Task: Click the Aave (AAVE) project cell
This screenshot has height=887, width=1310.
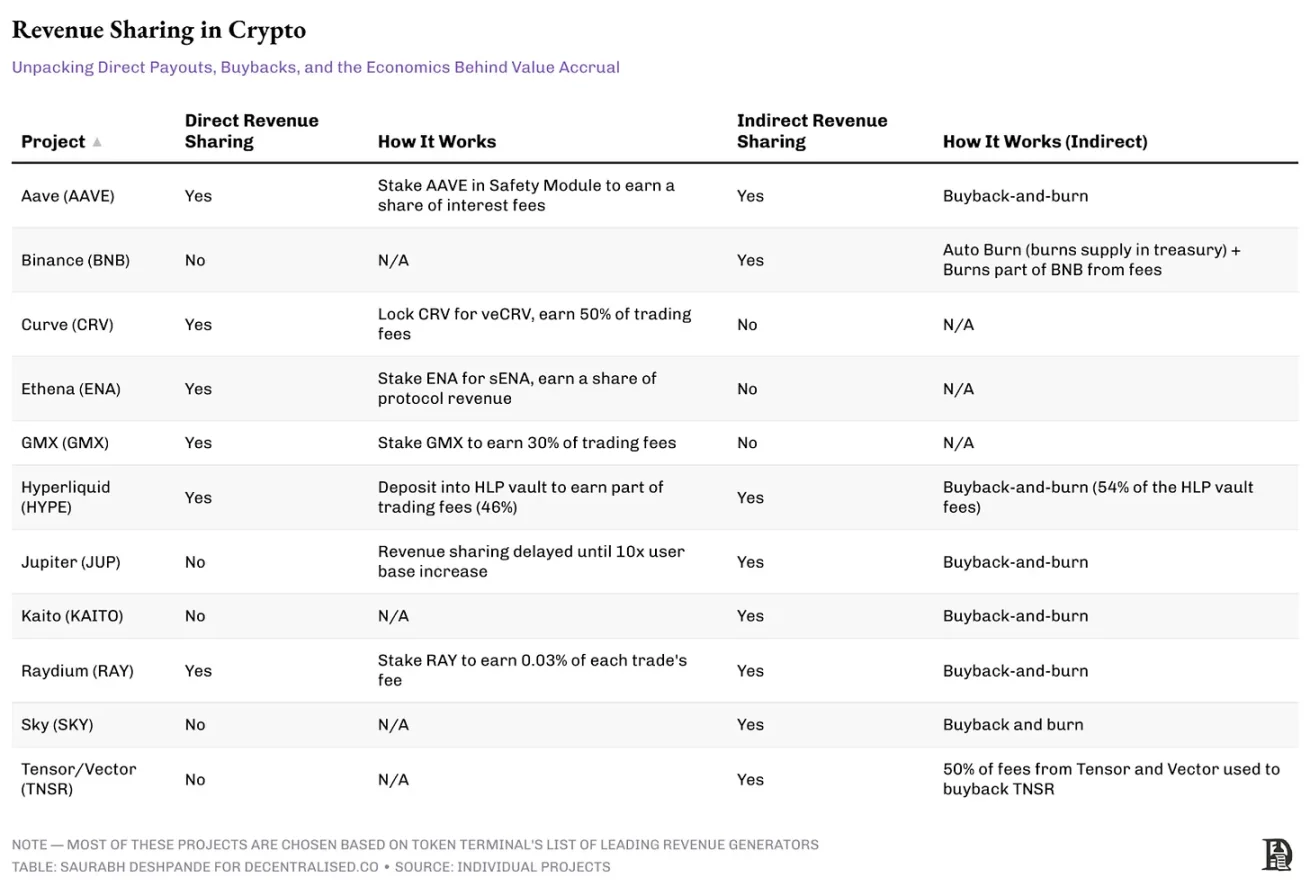Action: point(68,196)
